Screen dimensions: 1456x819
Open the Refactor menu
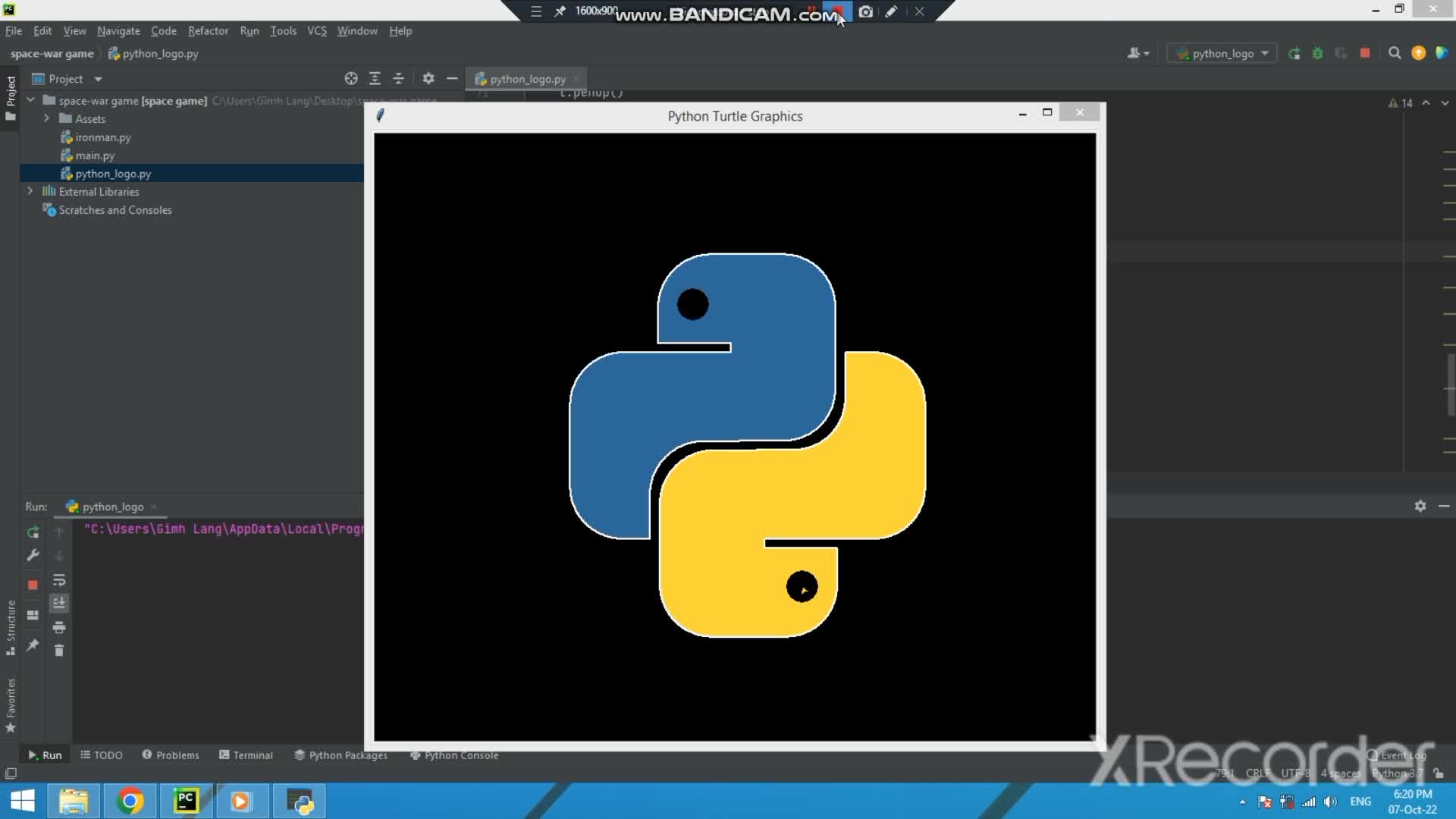pos(208,30)
